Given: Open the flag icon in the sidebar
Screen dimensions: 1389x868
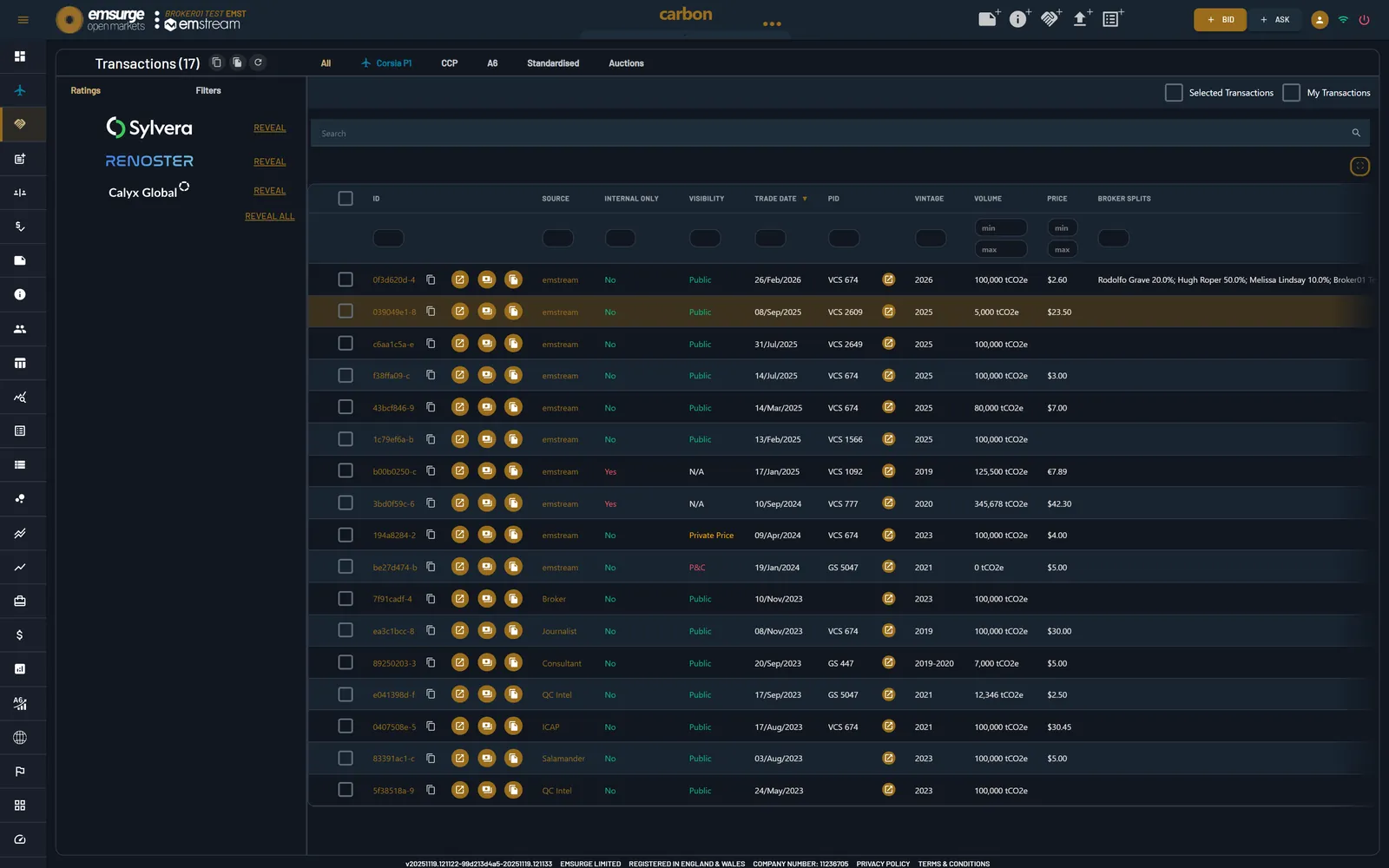Looking at the screenshot, I should click(x=20, y=772).
